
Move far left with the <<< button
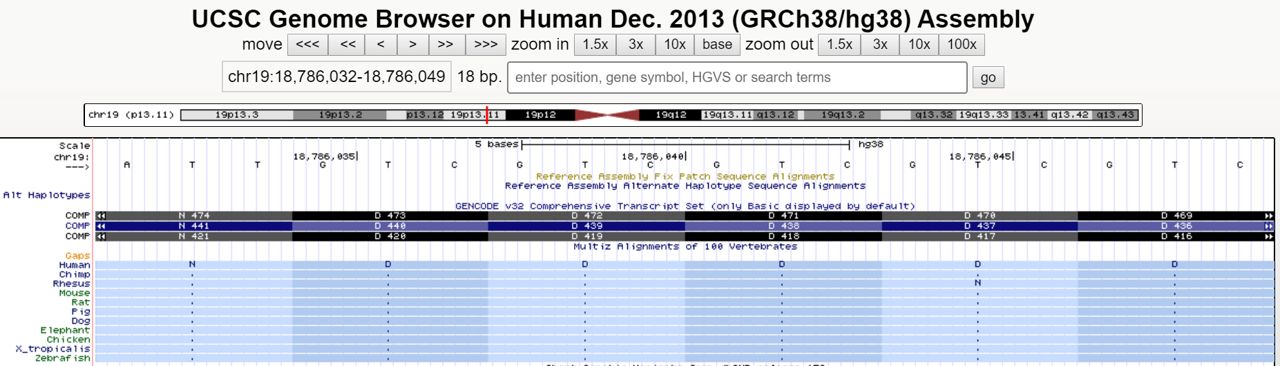point(307,44)
